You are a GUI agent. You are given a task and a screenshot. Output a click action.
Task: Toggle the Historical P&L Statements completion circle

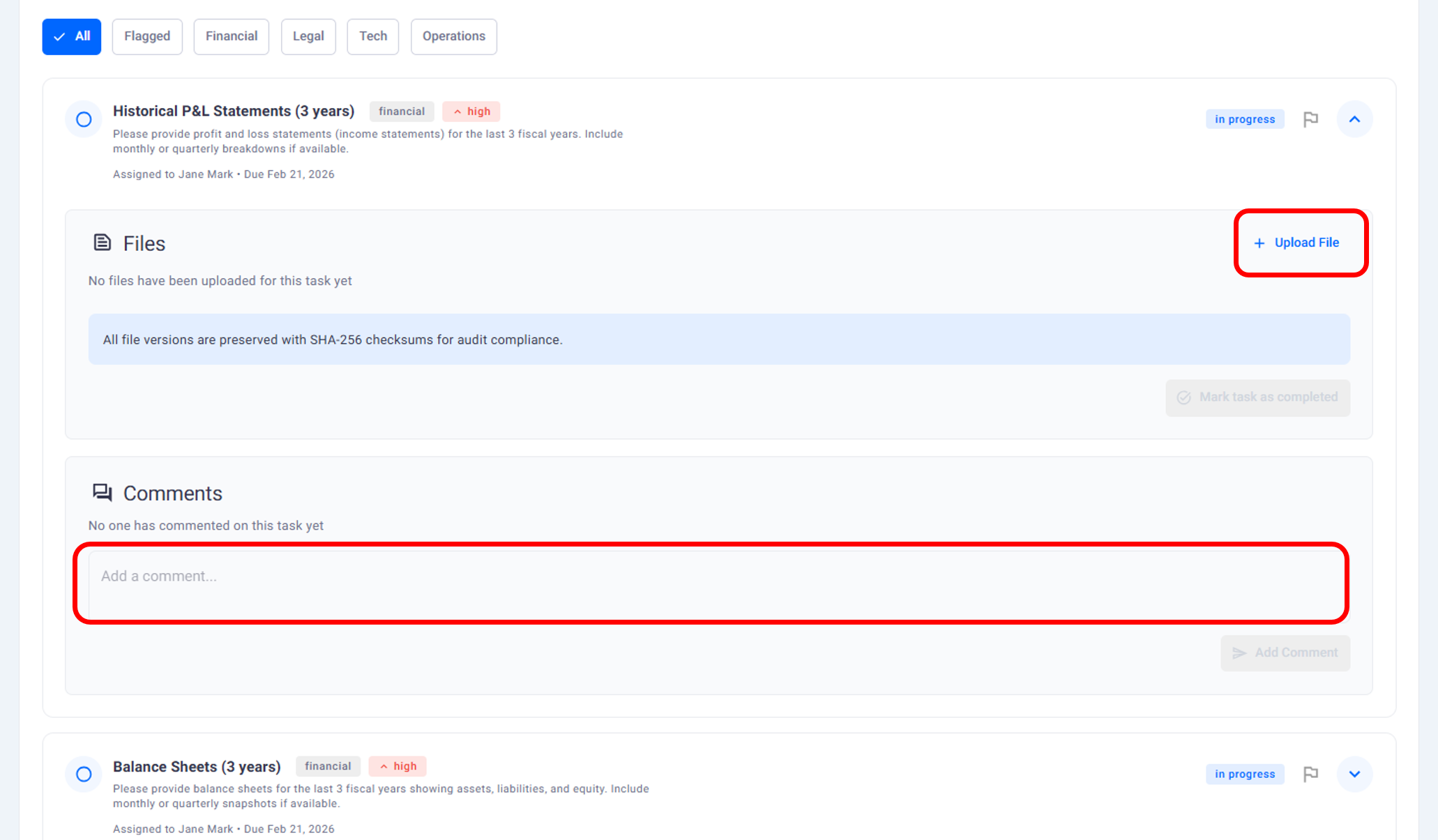[84, 119]
